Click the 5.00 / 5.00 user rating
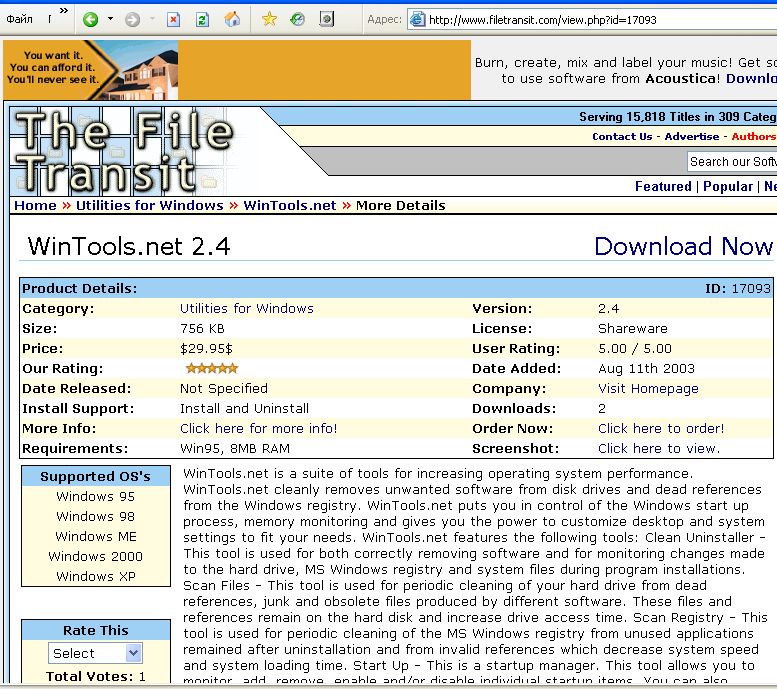This screenshot has height=689, width=777. (x=635, y=348)
